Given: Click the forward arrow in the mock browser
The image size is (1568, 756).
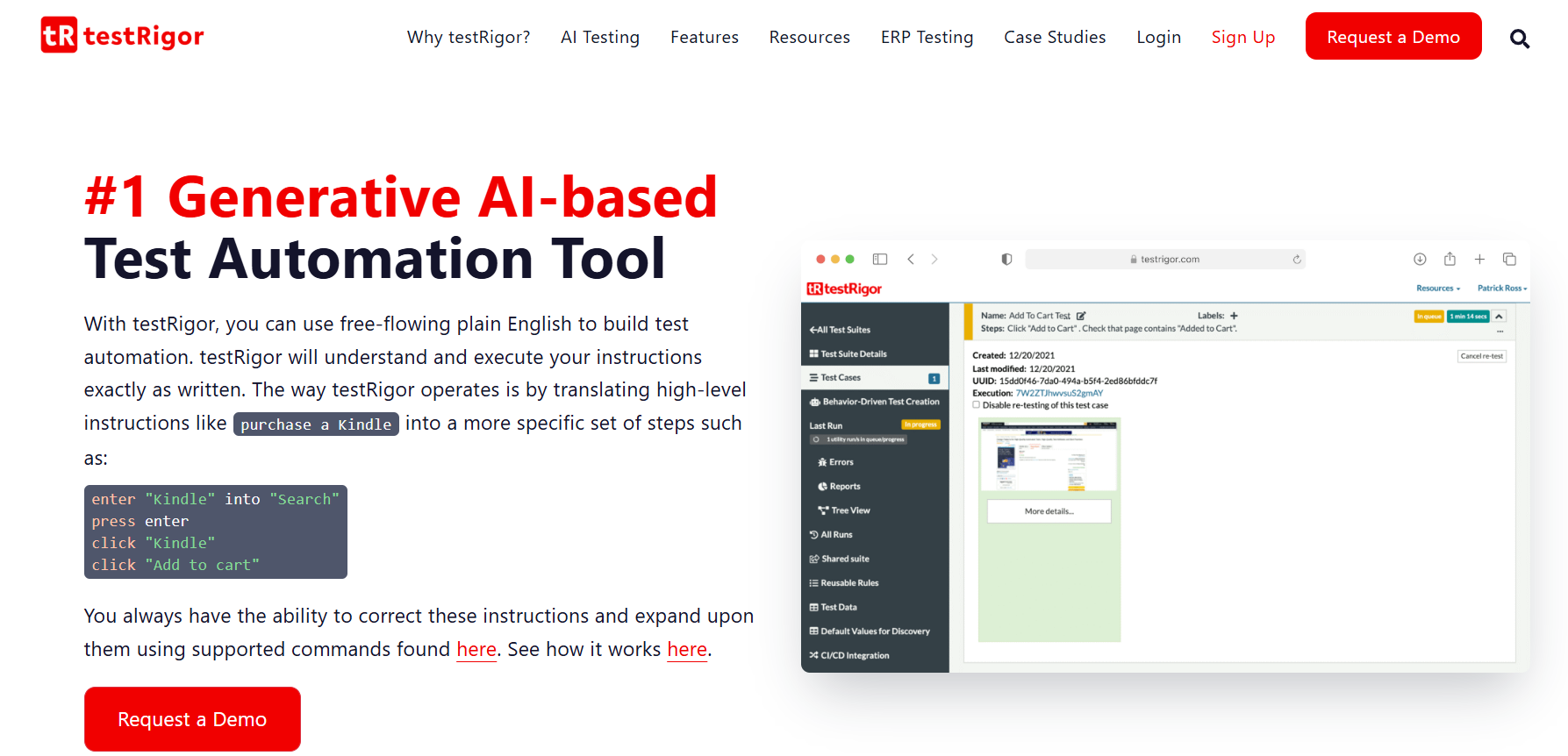Looking at the screenshot, I should (x=934, y=259).
